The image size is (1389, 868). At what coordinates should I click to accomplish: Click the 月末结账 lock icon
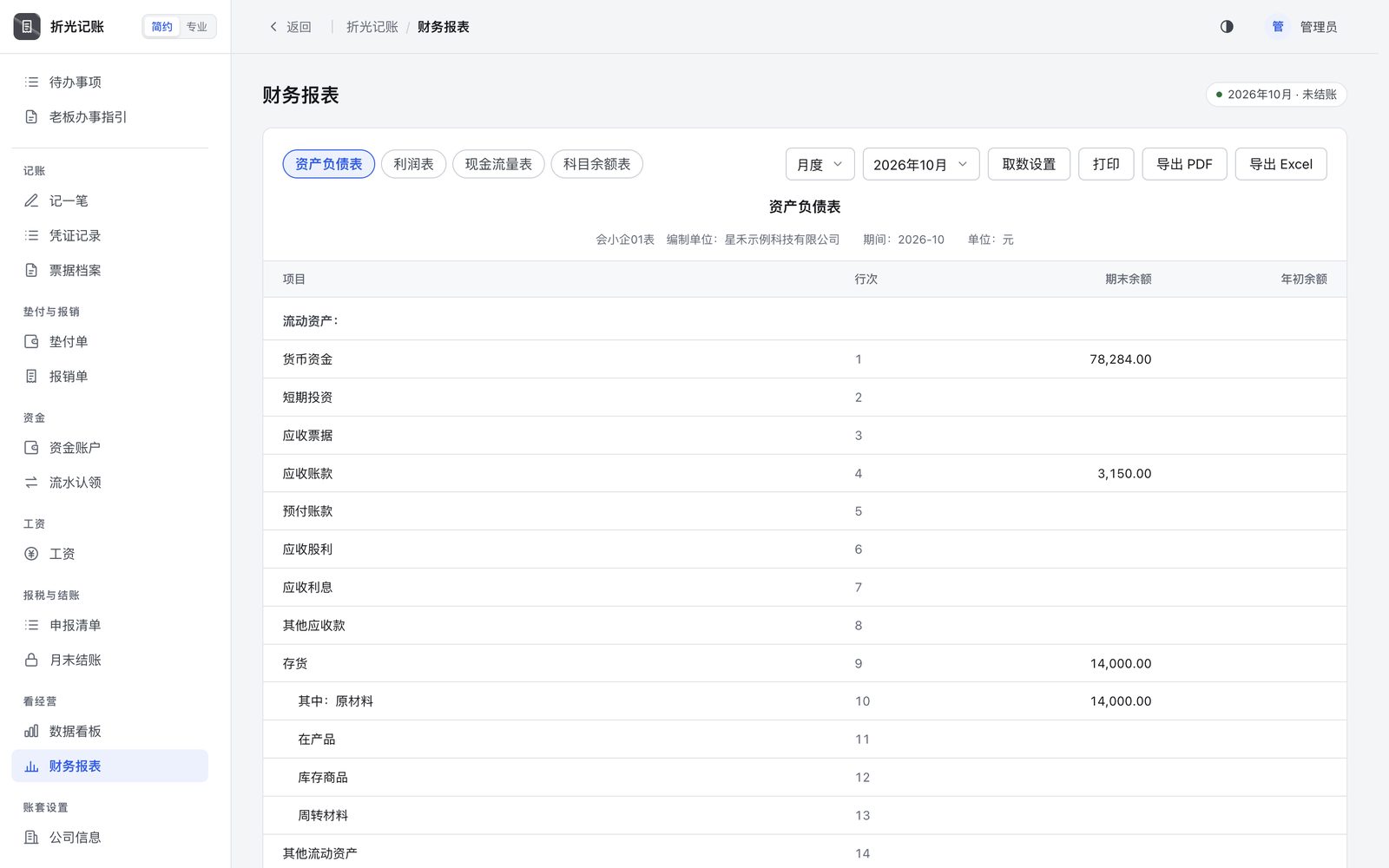(x=31, y=660)
